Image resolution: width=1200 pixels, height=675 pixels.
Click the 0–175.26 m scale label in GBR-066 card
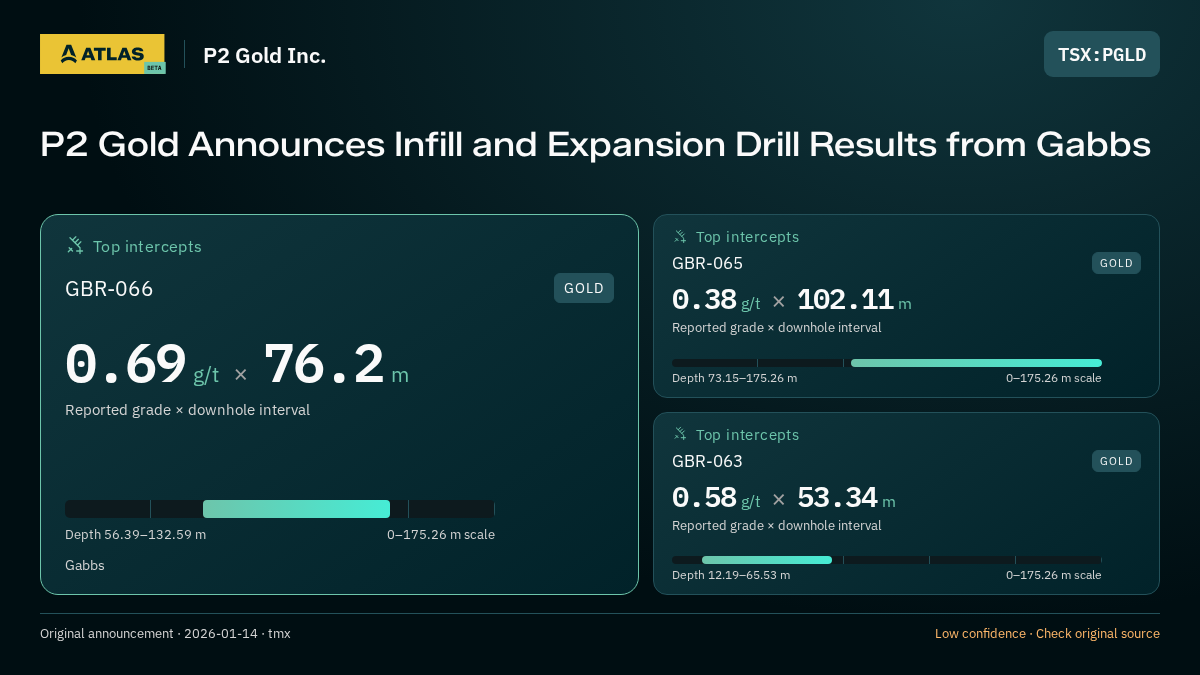pyautogui.click(x=441, y=535)
